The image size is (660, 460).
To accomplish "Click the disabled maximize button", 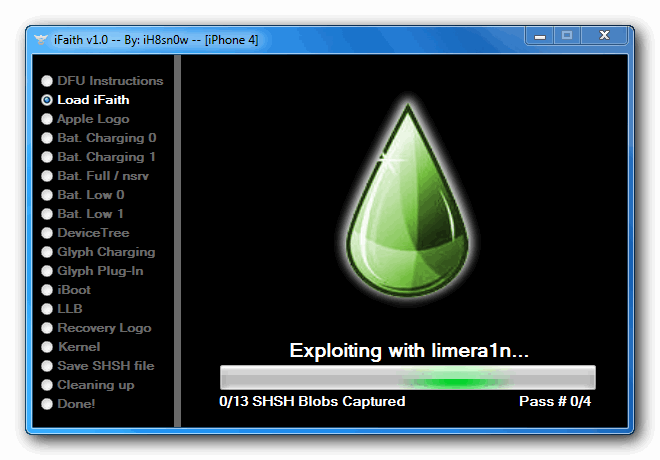I will [x=567, y=36].
